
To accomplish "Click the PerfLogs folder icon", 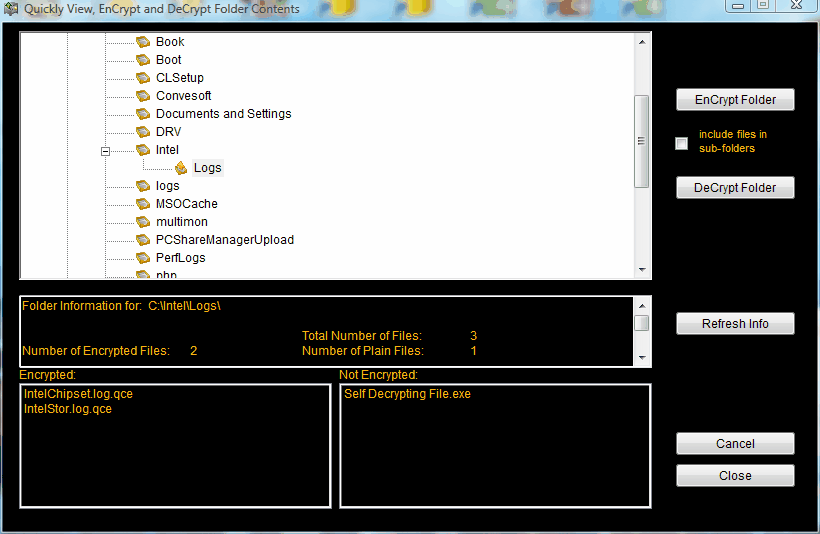I will pyautogui.click(x=143, y=258).
